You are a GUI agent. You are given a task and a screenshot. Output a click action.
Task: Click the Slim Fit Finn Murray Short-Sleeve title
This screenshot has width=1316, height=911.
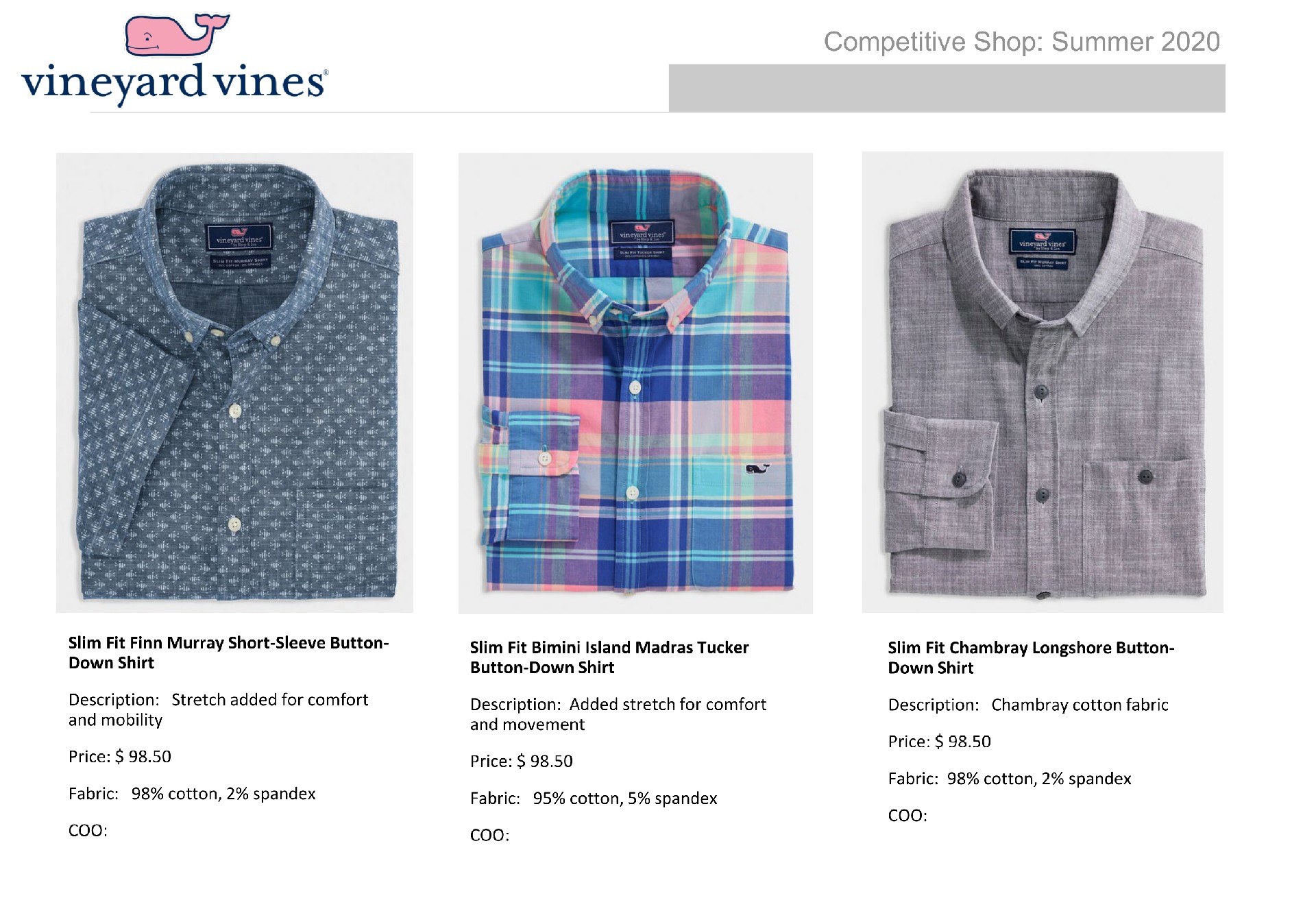[x=228, y=653]
